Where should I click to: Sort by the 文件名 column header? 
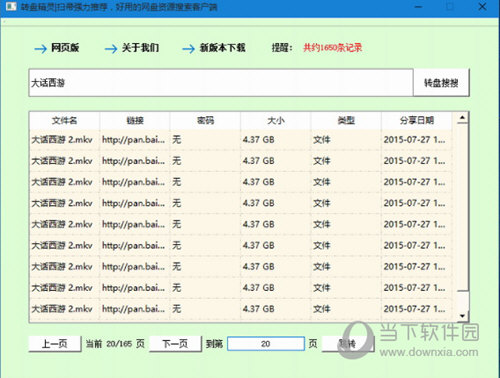click(64, 120)
